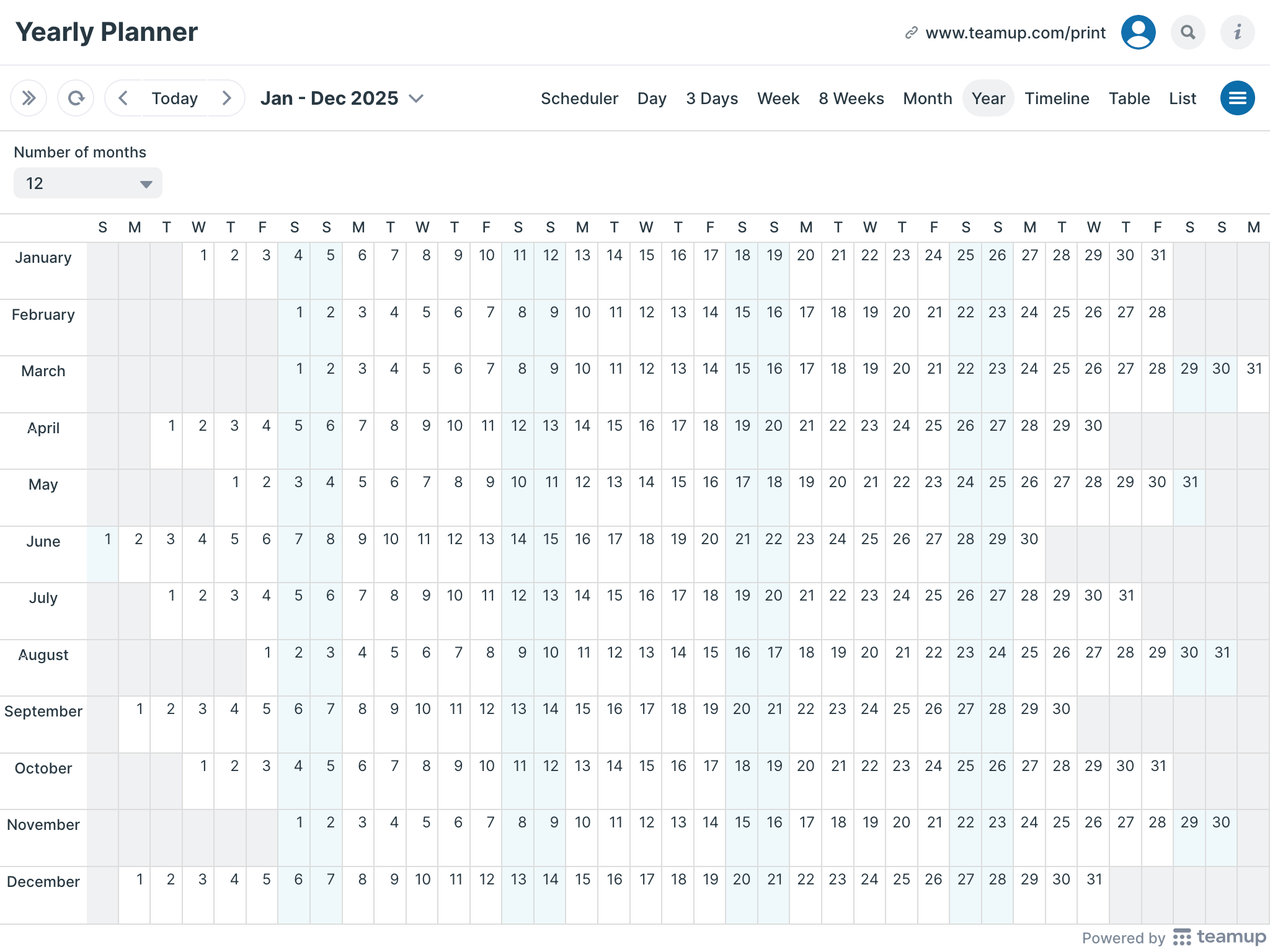Open the www.teamup.com/print link
This screenshot has width=1270, height=952.
tap(1015, 33)
